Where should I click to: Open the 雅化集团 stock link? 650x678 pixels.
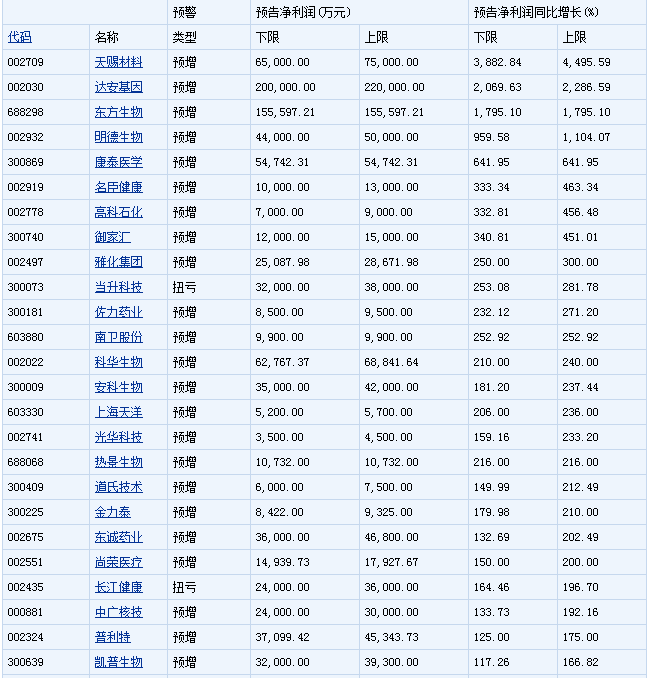[x=118, y=262]
